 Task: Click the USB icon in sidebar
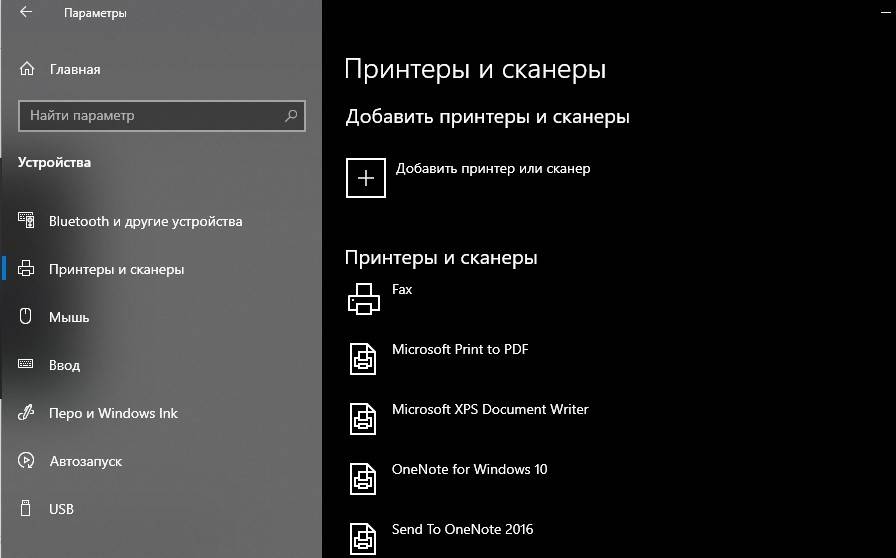tap(27, 509)
